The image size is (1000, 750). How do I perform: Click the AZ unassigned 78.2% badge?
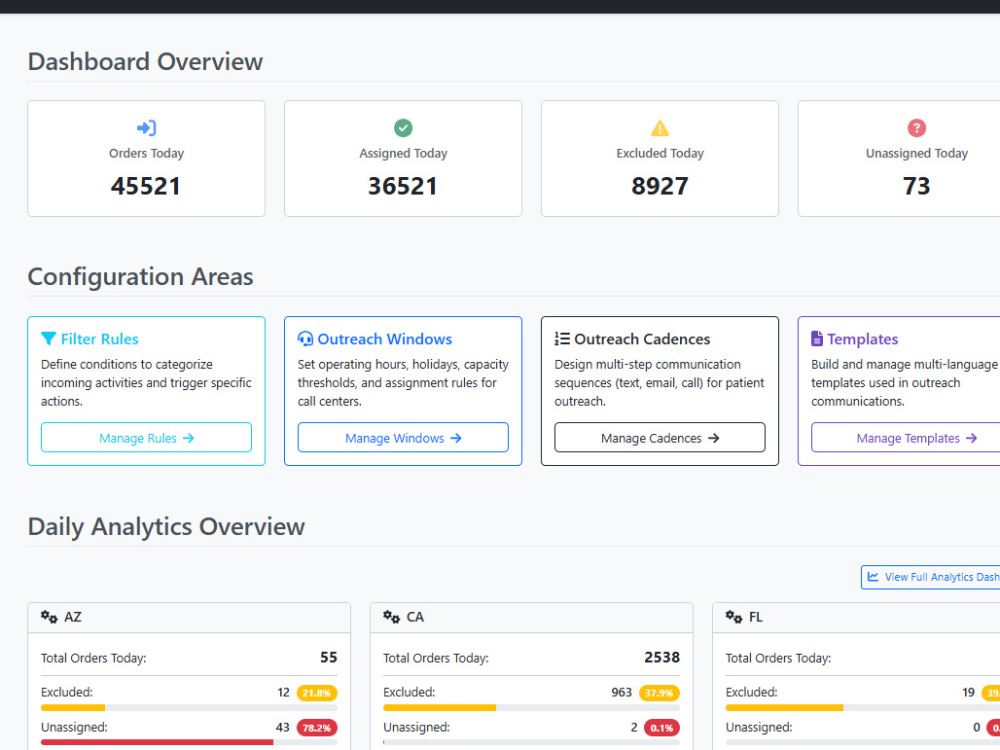point(317,728)
